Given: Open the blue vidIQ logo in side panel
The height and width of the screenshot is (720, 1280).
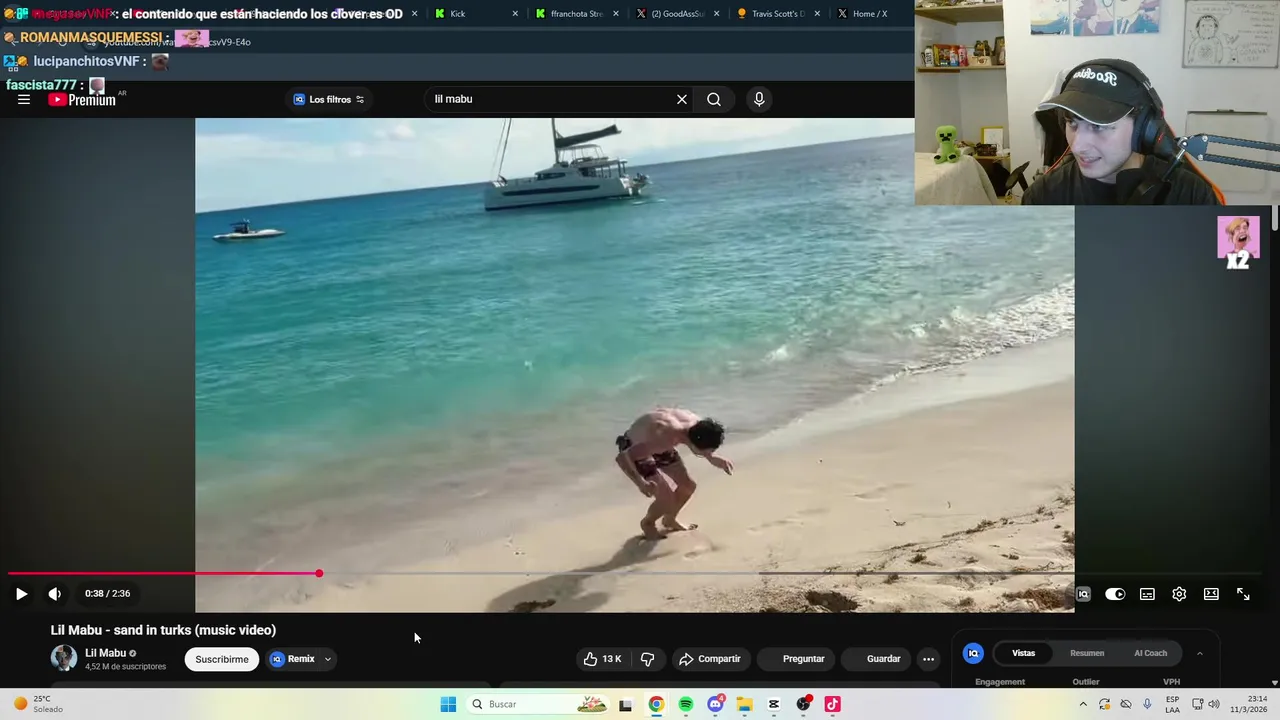Looking at the screenshot, I should point(973,653).
